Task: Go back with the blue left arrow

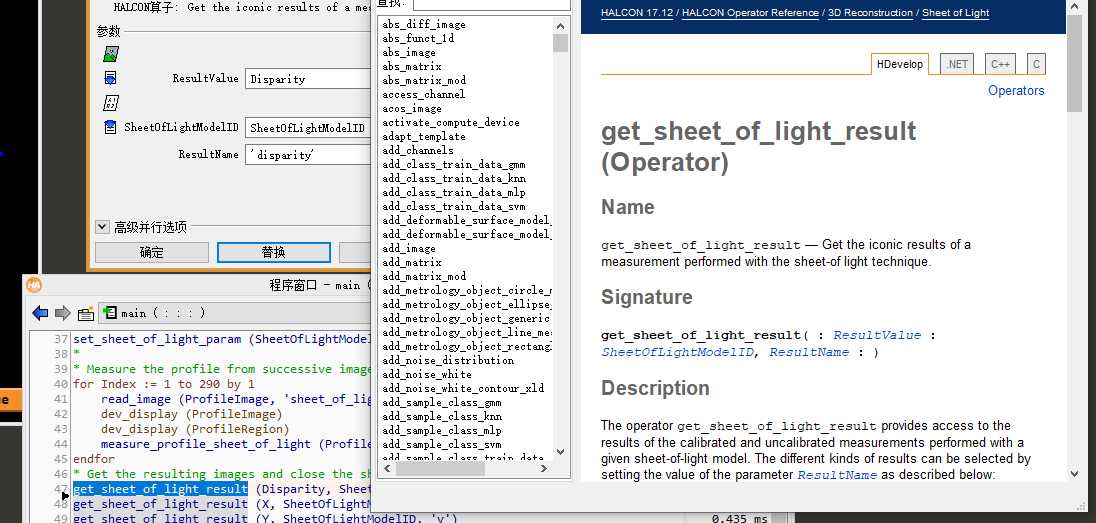Action: click(41, 313)
